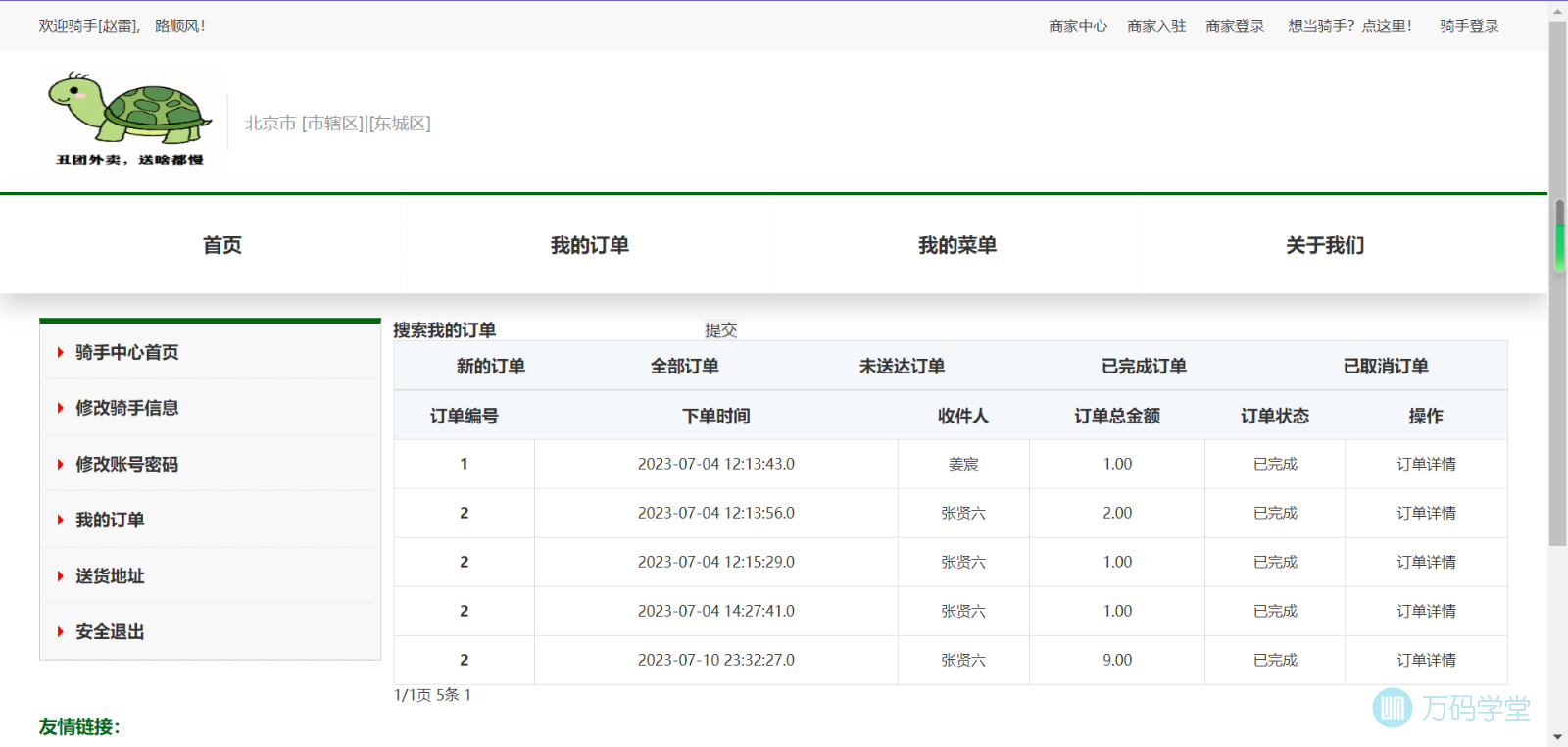The height and width of the screenshot is (747, 1568).
Task: Click recipient name 姜宸
Action: [963, 464]
